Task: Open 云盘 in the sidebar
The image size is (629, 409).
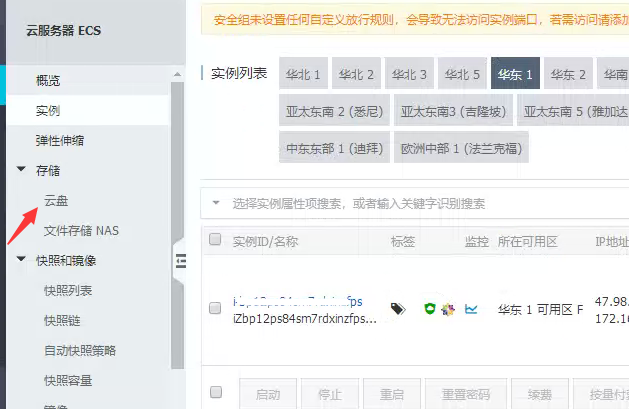Action: [56, 200]
